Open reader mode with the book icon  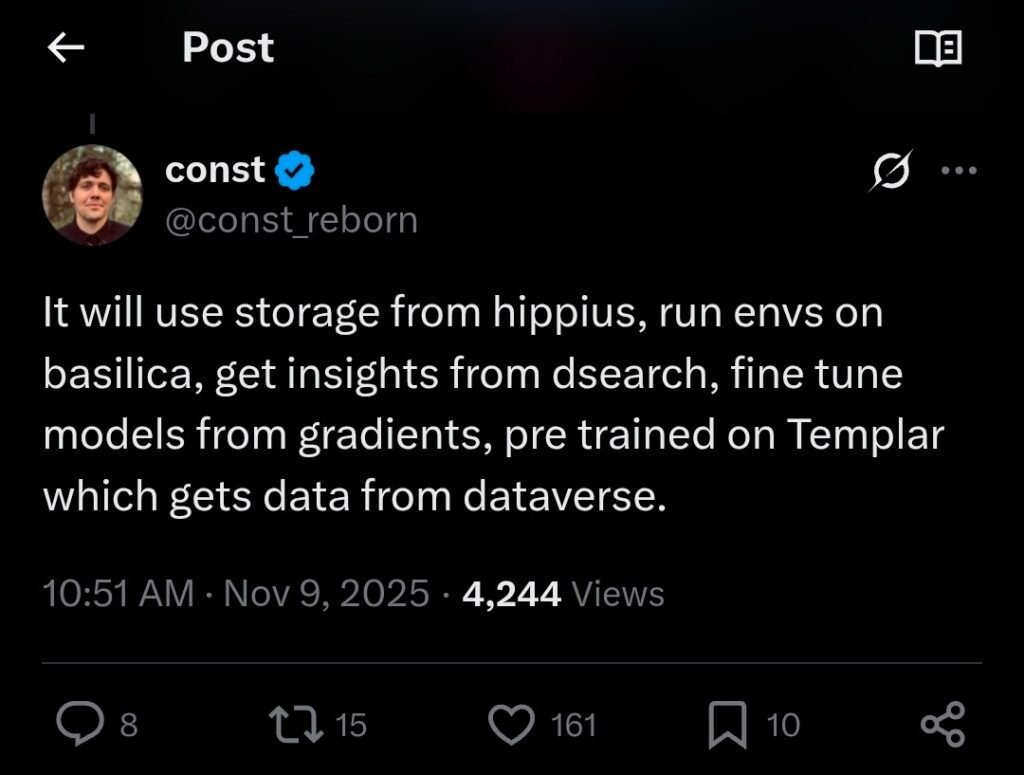pyautogui.click(x=938, y=48)
